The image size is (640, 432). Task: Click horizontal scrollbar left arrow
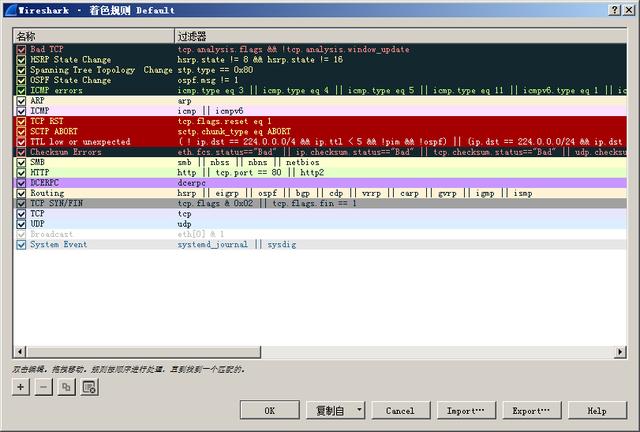click(20, 352)
